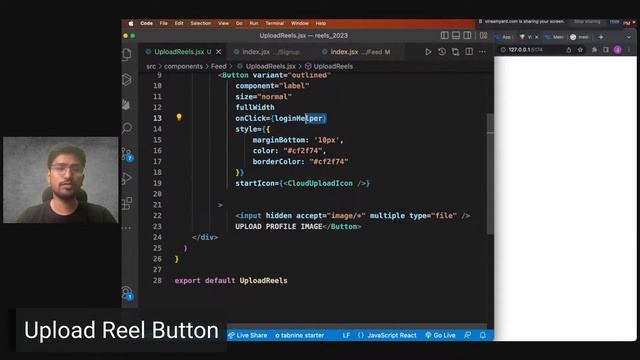This screenshot has width=640, height=360.
Task: Share the page from browser address bar
Action: [x=569, y=50]
